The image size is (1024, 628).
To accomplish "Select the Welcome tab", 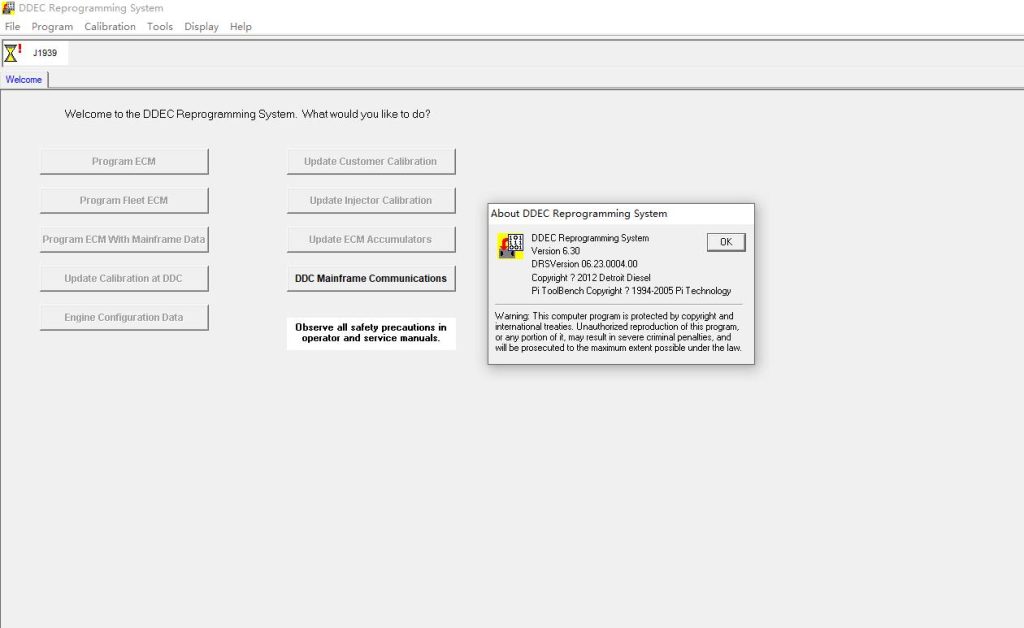I will (24, 80).
